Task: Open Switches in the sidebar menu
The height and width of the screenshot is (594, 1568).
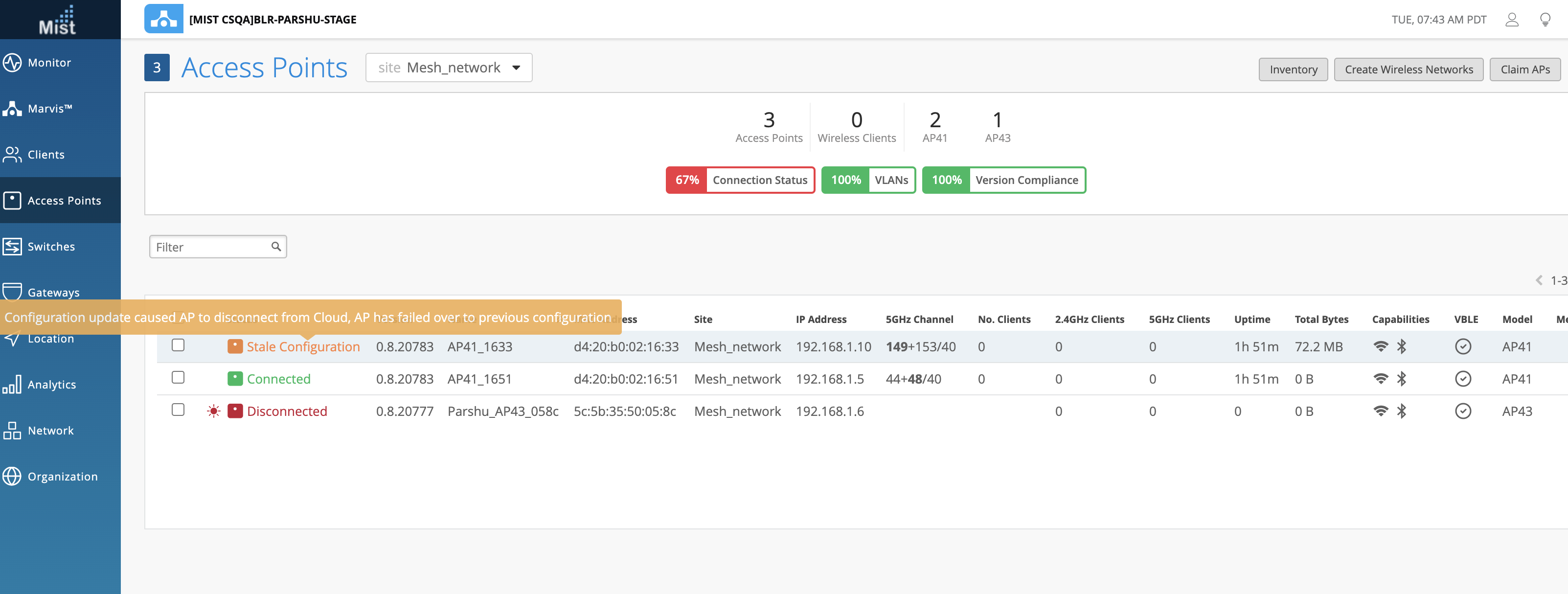Action: click(51, 247)
